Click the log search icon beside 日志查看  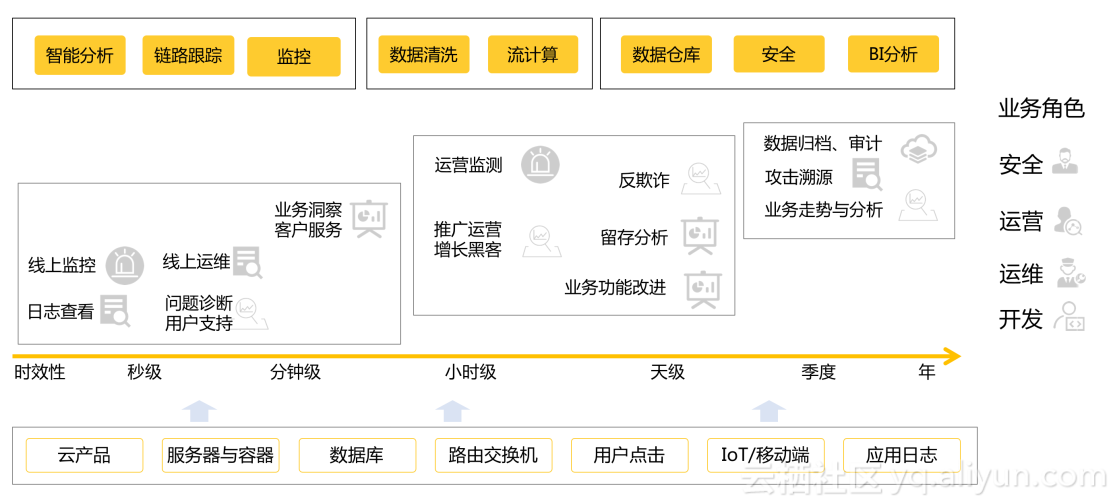tap(115, 310)
